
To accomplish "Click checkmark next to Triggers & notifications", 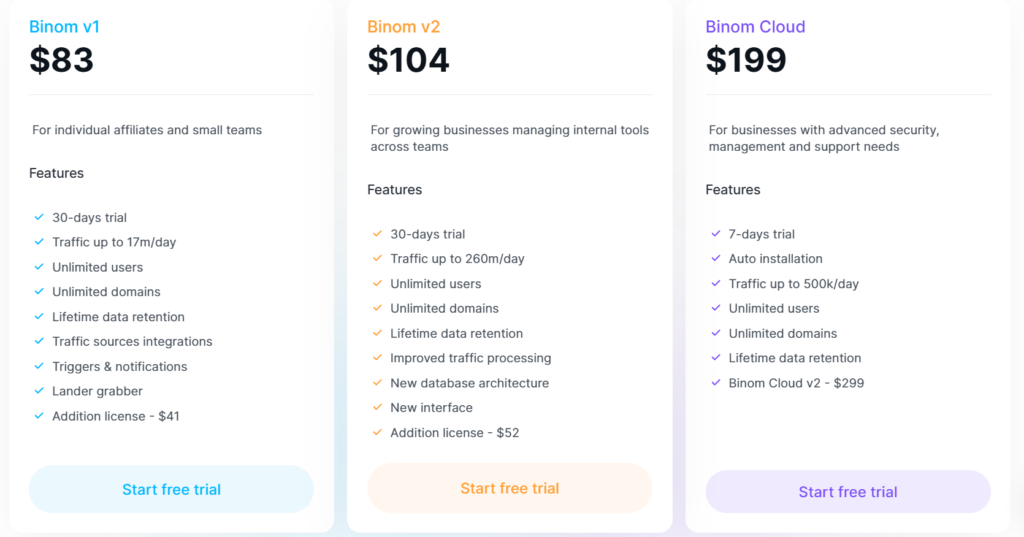I will tap(39, 366).
